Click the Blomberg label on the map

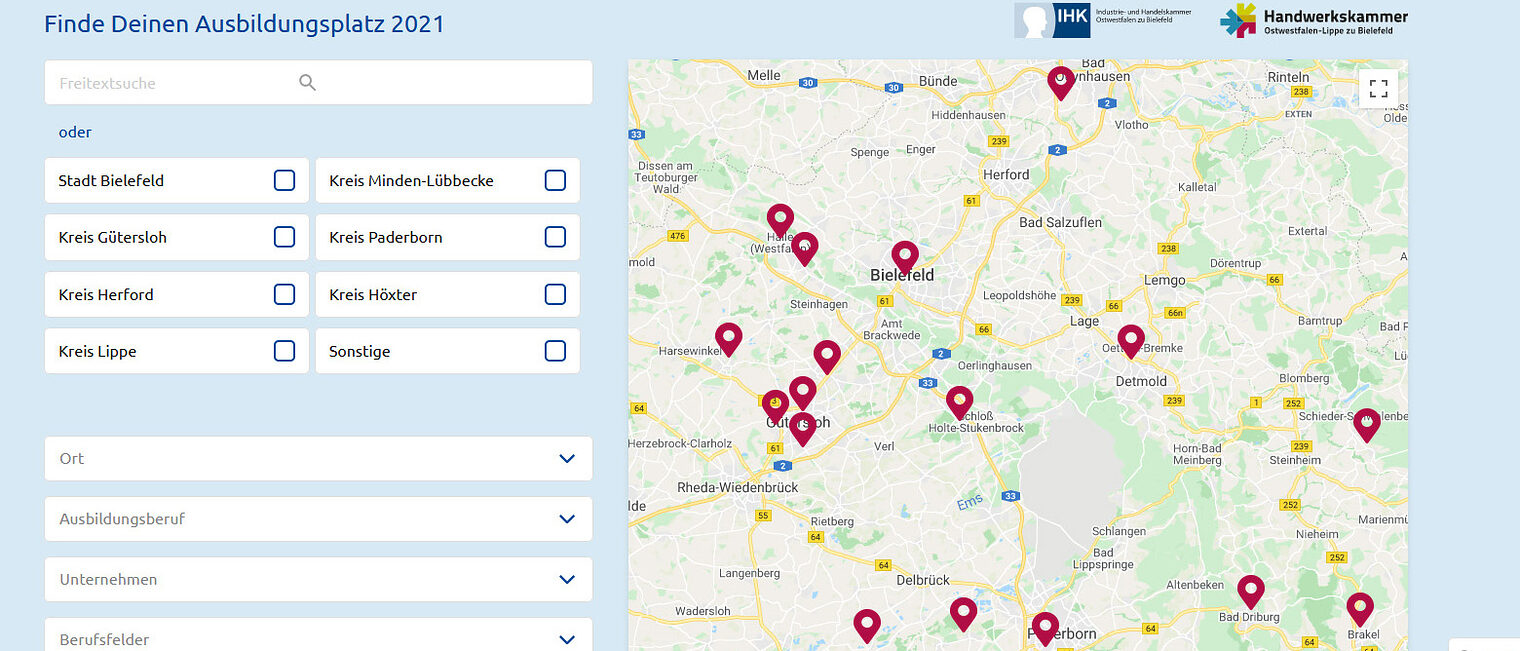click(1304, 378)
